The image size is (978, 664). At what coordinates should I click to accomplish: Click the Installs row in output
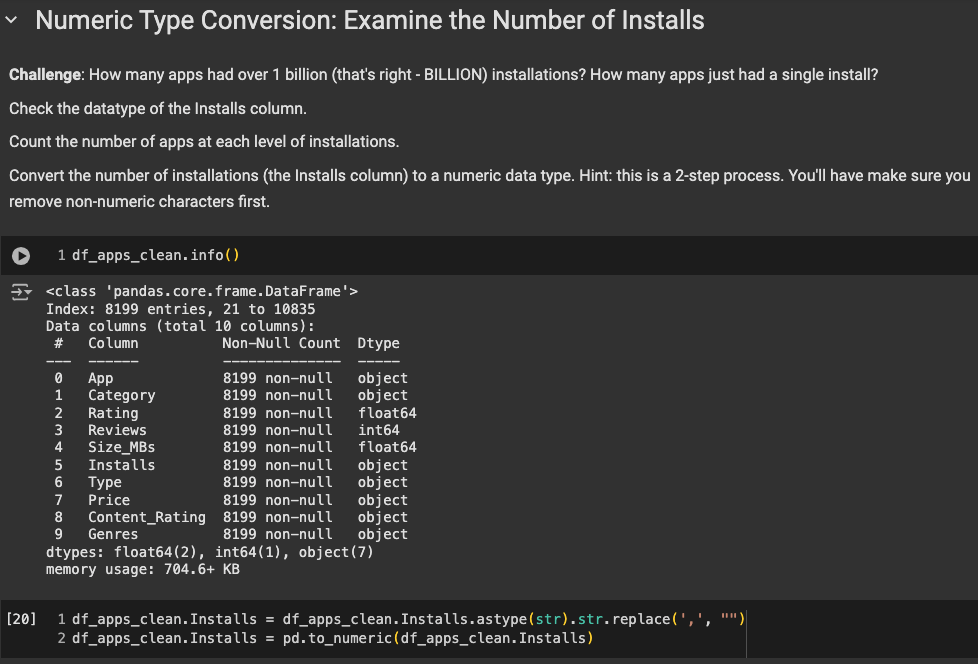(231, 465)
